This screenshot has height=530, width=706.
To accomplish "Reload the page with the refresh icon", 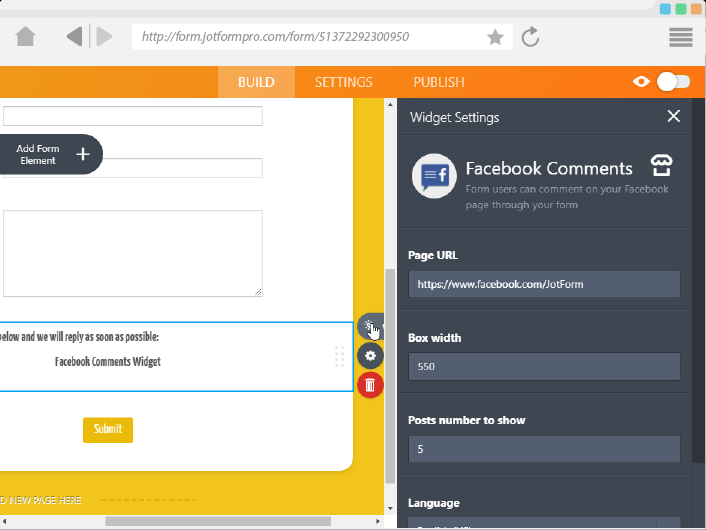I will (531, 38).
